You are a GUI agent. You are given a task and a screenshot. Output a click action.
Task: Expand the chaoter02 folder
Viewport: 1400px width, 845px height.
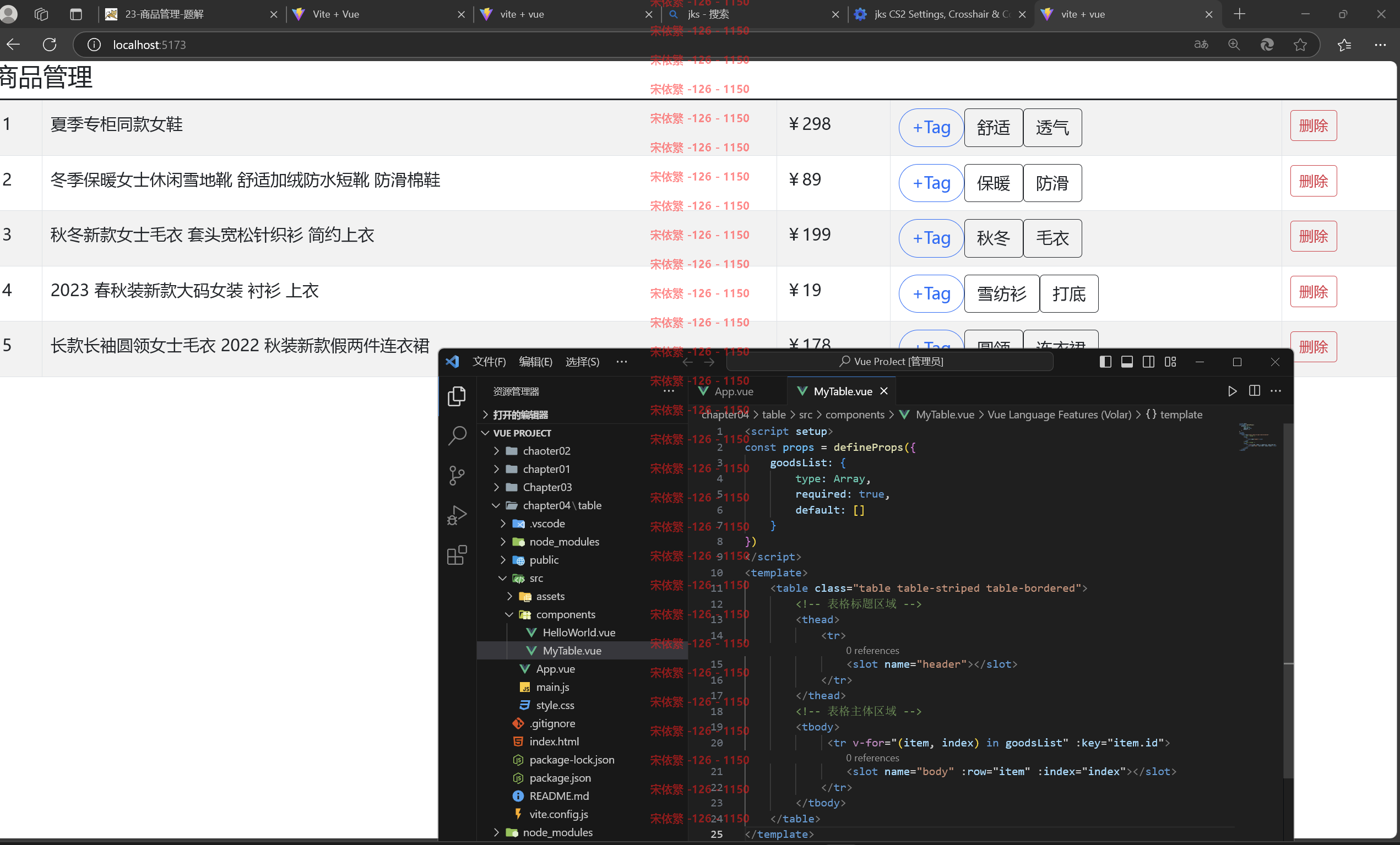(x=496, y=451)
